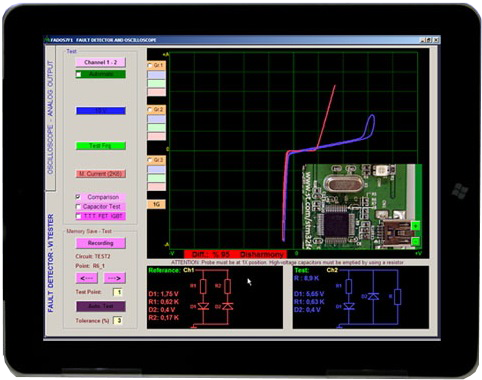Click the Recording button
Viewport: 482px width, 380px height.
[x=101, y=243]
